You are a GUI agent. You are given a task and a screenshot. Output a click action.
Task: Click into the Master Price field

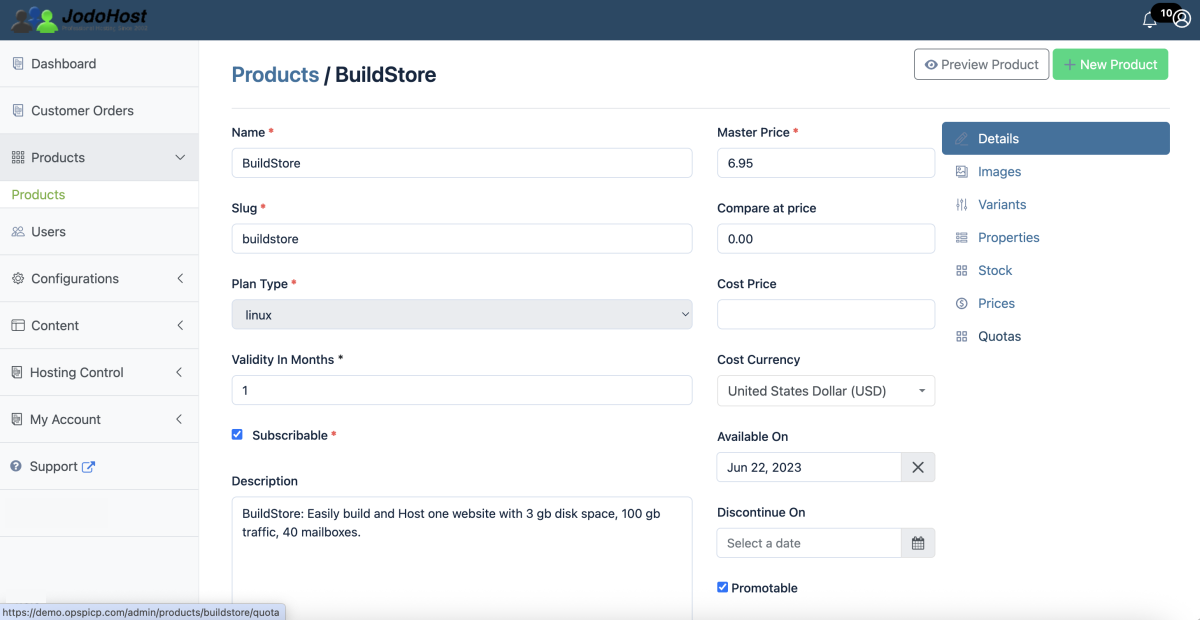tap(826, 163)
